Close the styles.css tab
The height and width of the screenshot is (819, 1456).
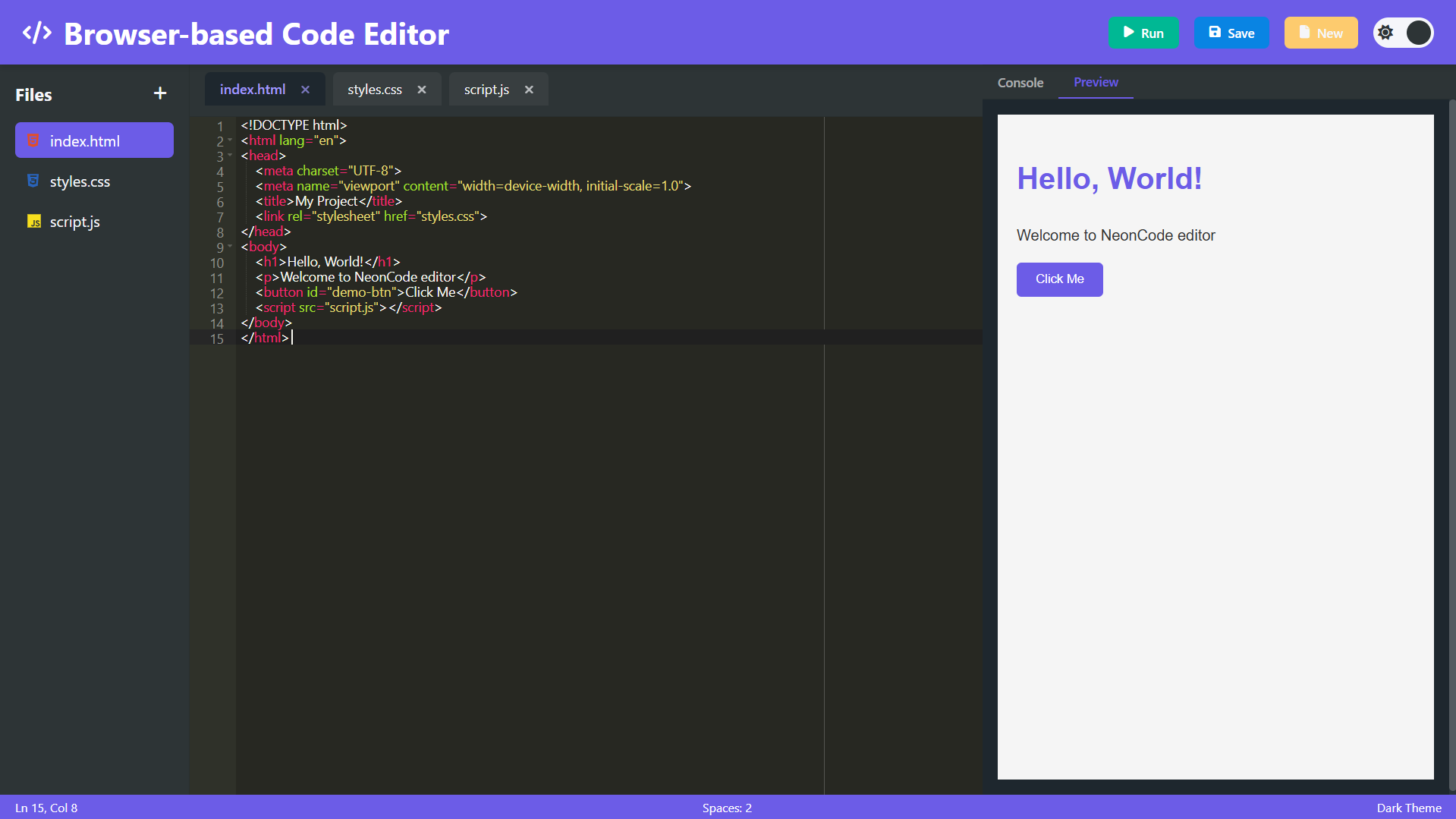click(422, 89)
